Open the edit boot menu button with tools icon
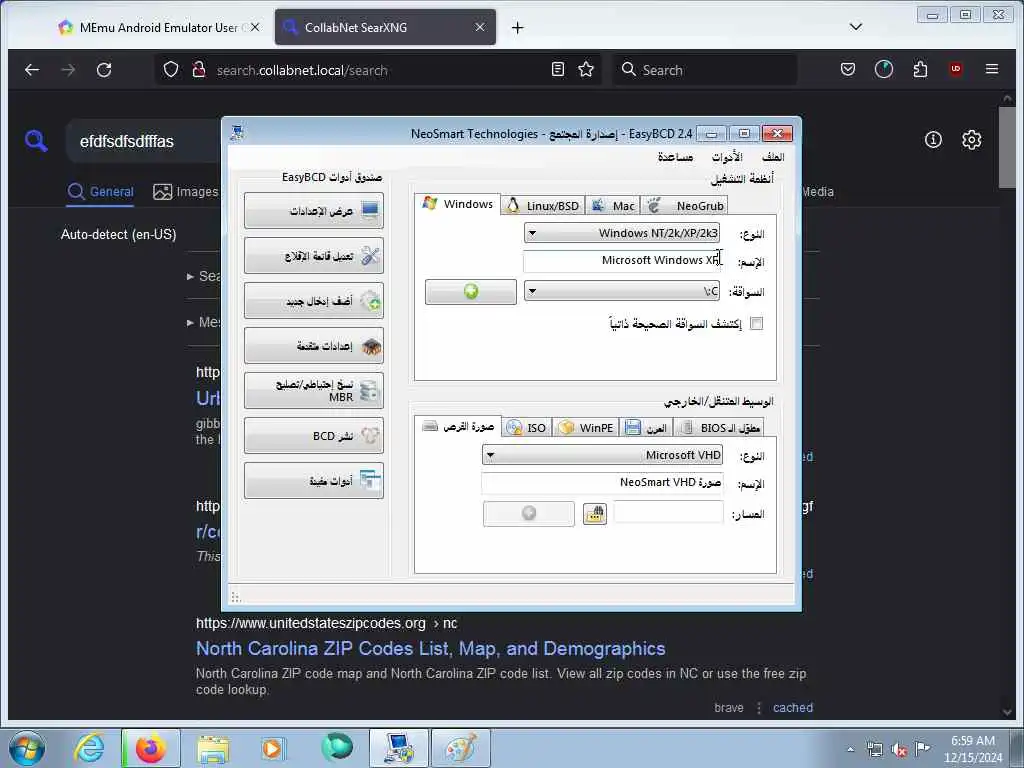1024x768 pixels. pyautogui.click(x=313, y=255)
